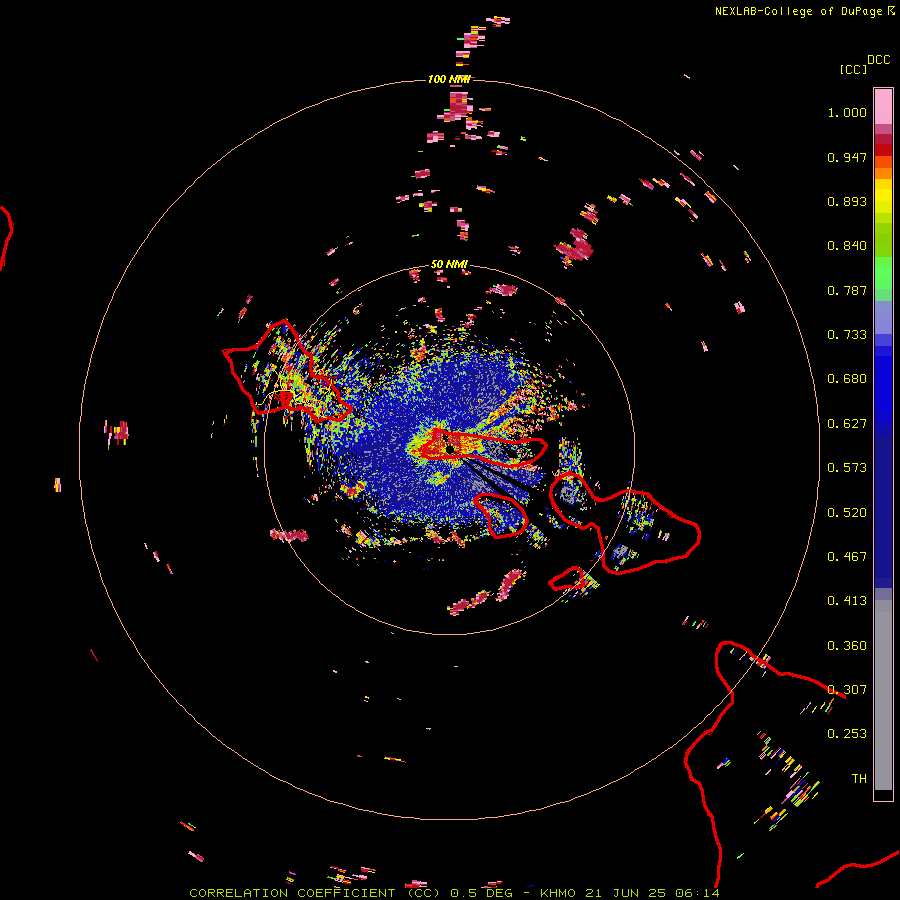900x900 pixels.
Task: Select the 0.413 legend value
Action: coord(847,601)
